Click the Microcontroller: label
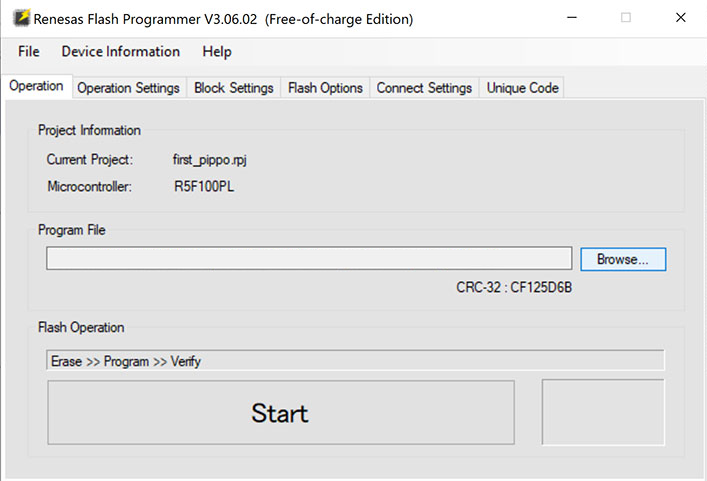 [x=90, y=186]
